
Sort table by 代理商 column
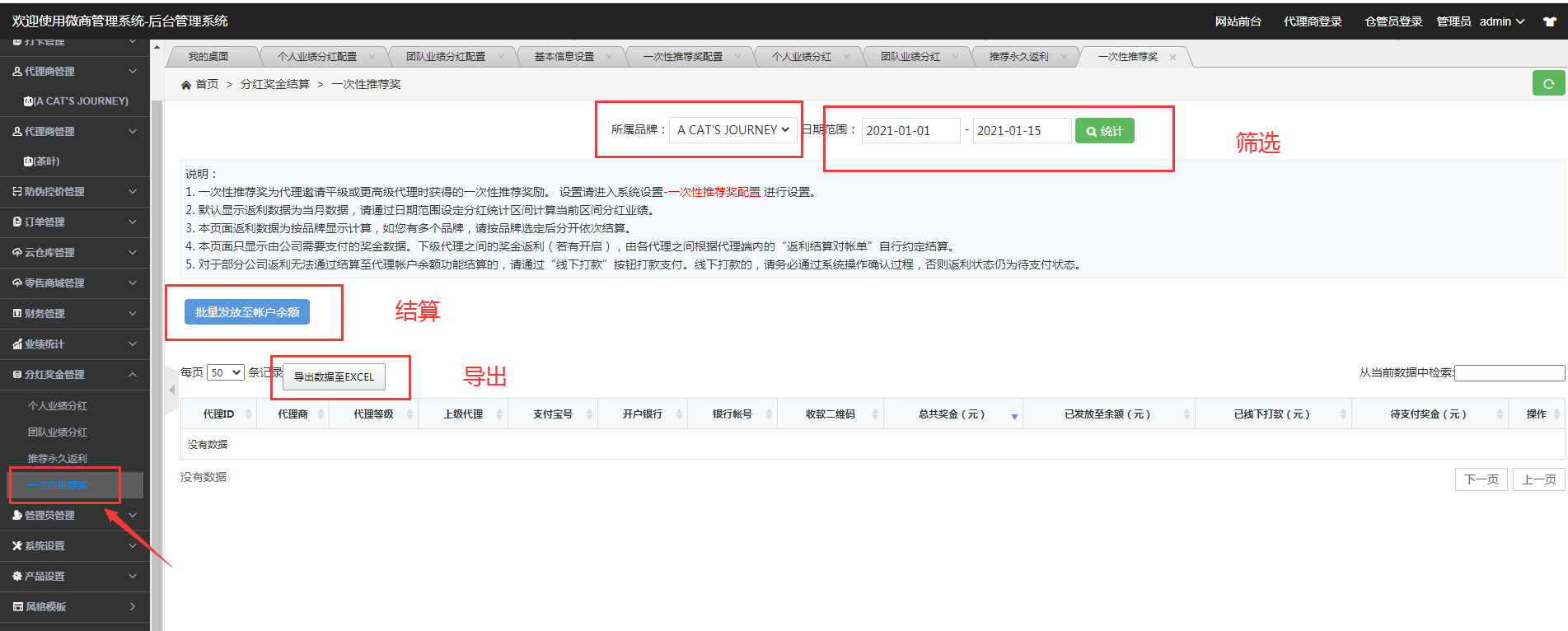coord(293,414)
